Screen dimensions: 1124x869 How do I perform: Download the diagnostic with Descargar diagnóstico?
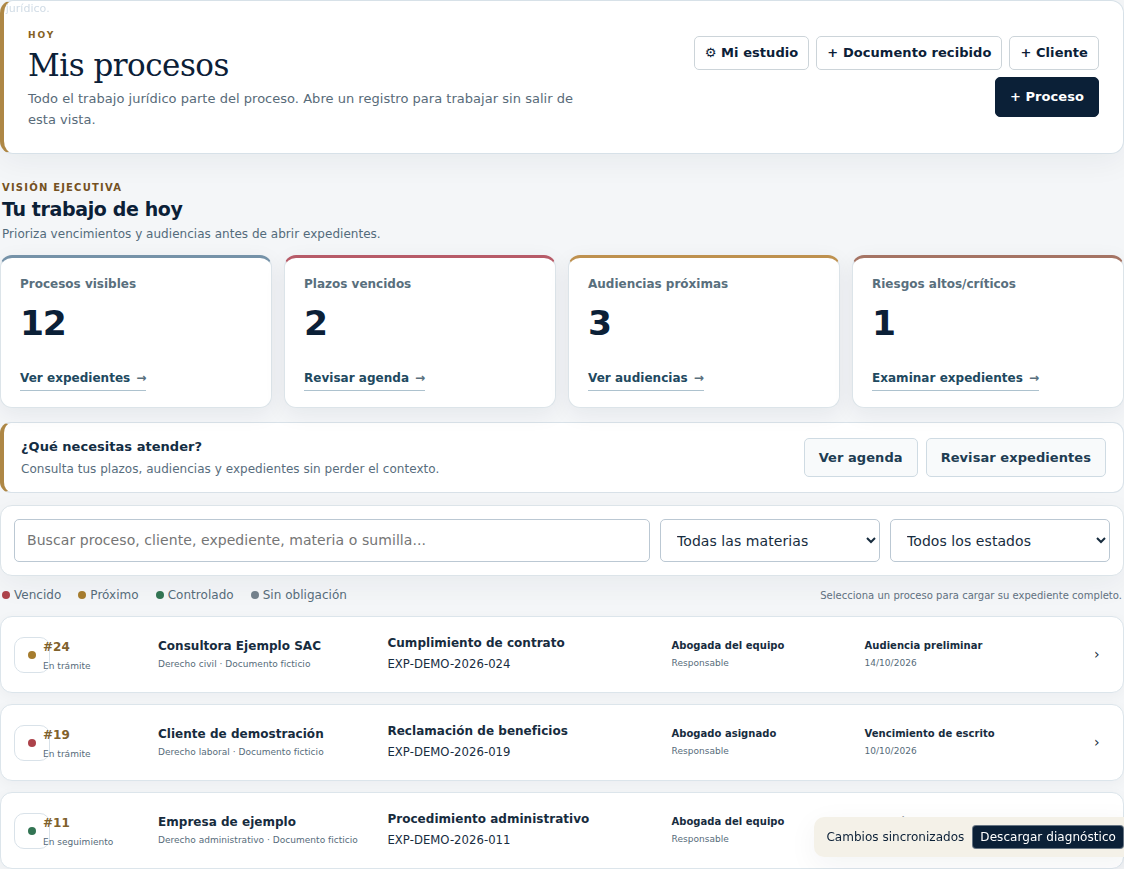click(x=1047, y=837)
